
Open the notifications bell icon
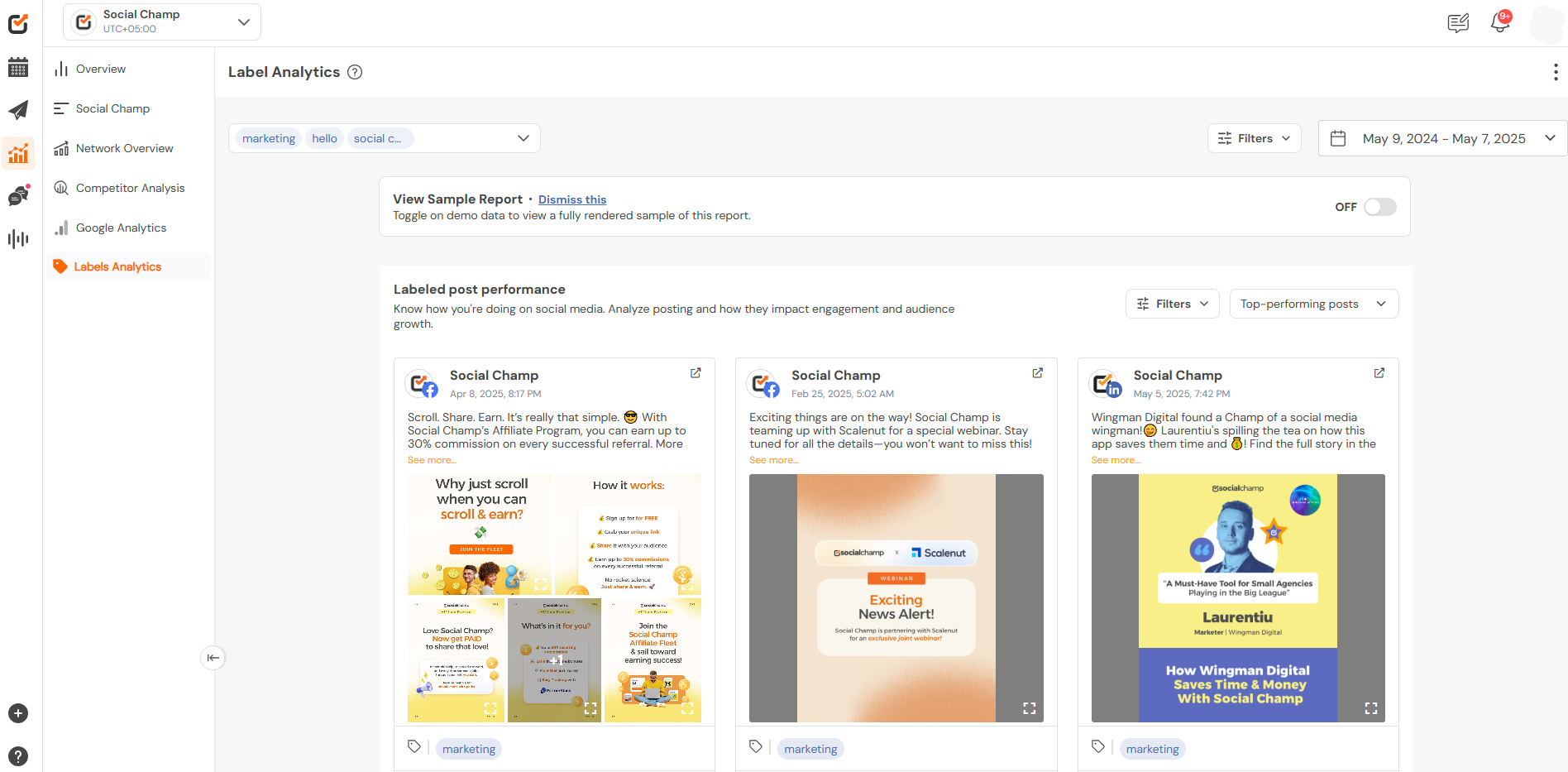coord(1500,22)
